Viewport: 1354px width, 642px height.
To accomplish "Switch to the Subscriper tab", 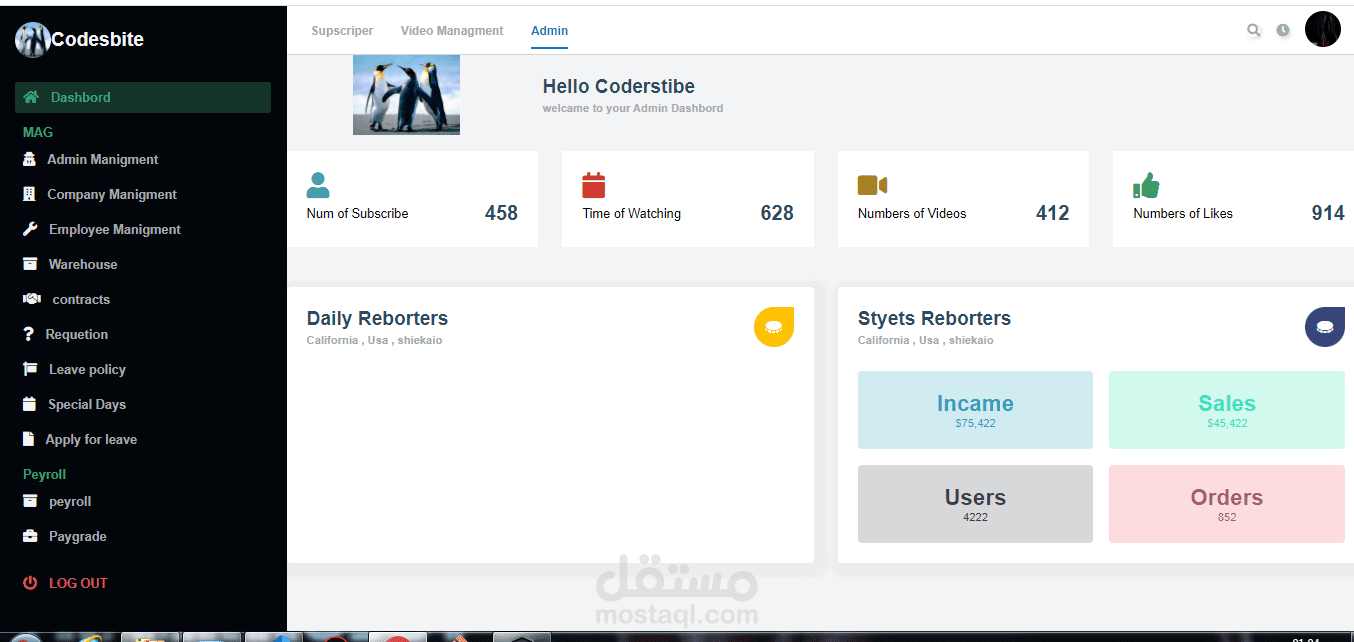I will (342, 30).
